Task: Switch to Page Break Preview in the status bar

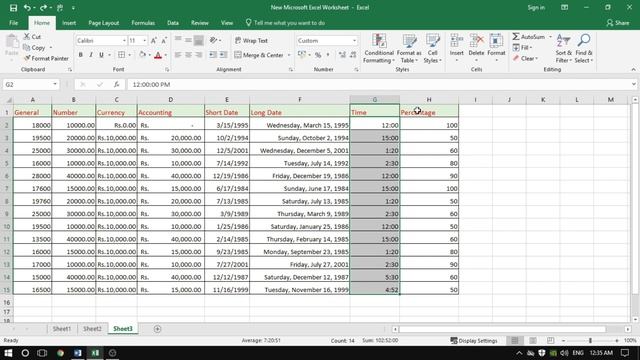Action: coord(550,340)
